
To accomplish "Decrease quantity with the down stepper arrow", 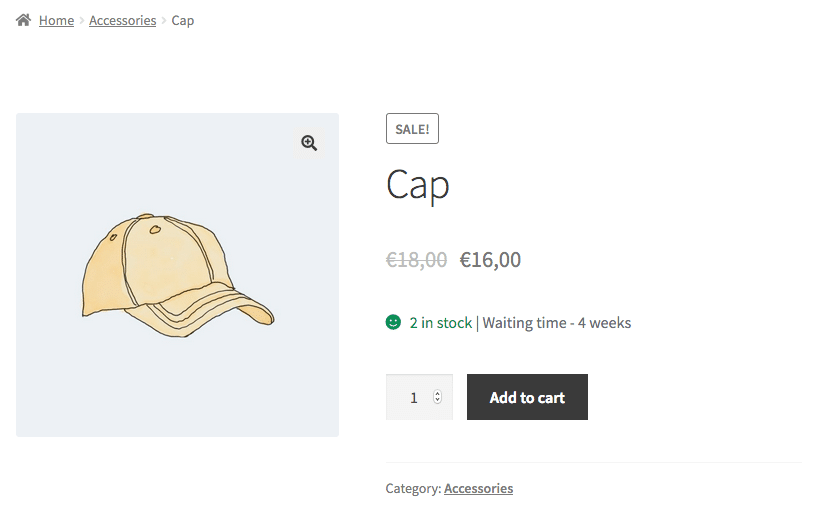I will coord(437,401).
